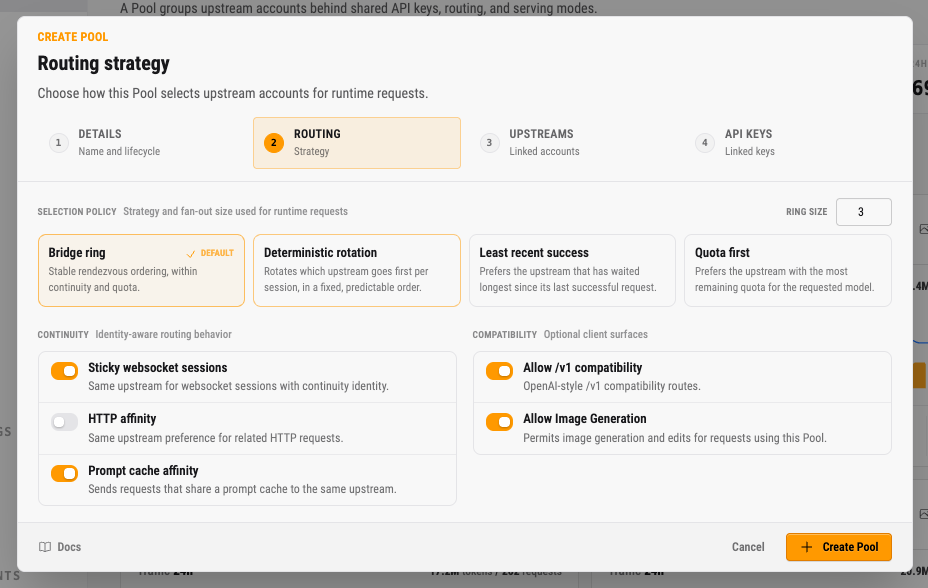This screenshot has width=928, height=588.
Task: Switch to the API Keys step tab
Action: click(x=788, y=143)
